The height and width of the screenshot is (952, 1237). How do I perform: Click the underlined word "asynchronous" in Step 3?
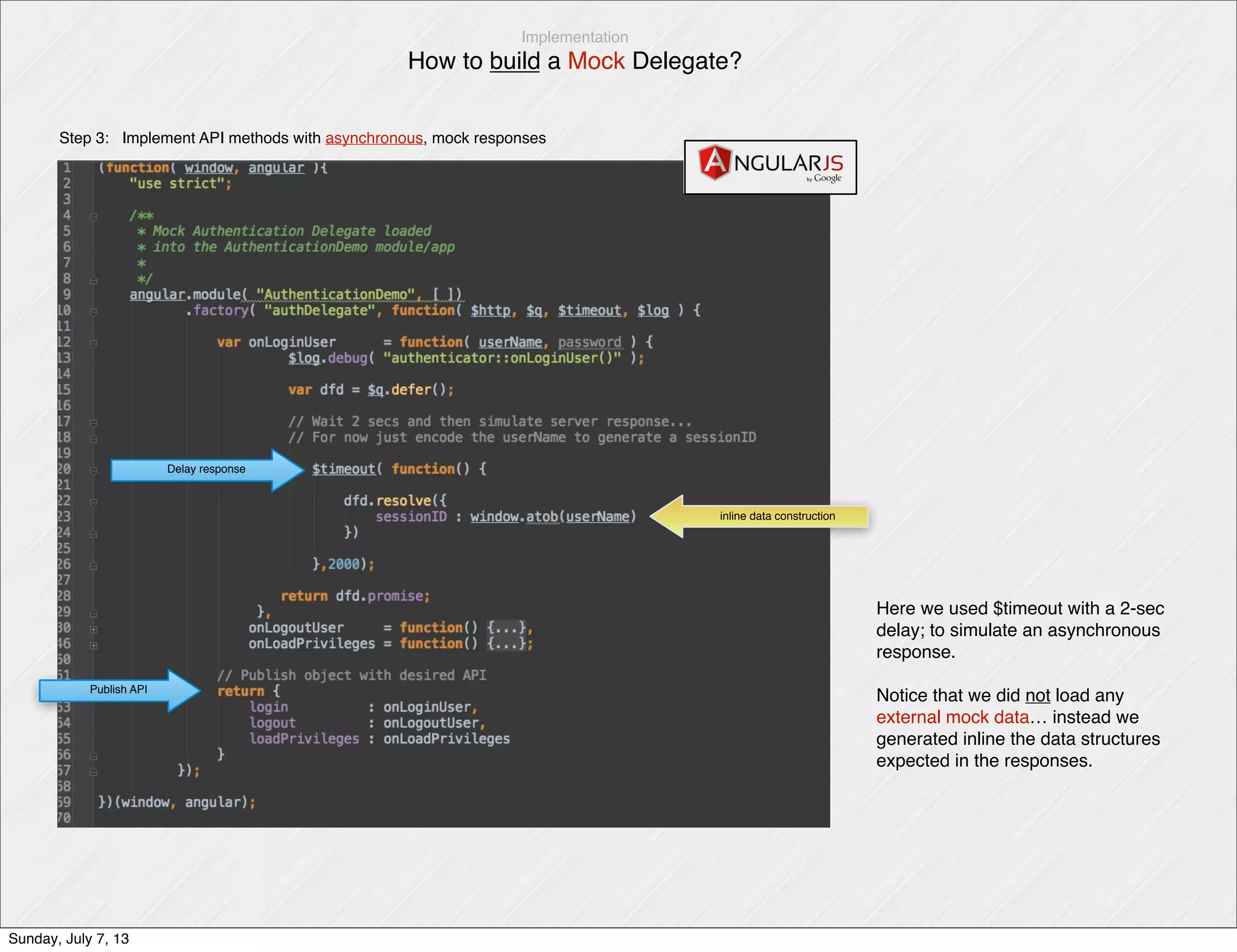[374, 138]
